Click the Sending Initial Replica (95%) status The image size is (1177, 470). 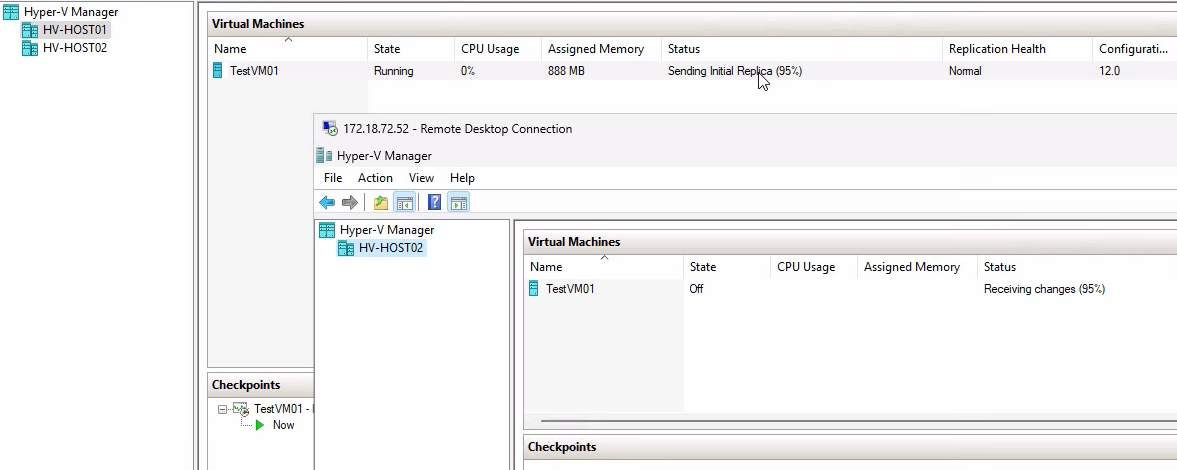point(735,71)
